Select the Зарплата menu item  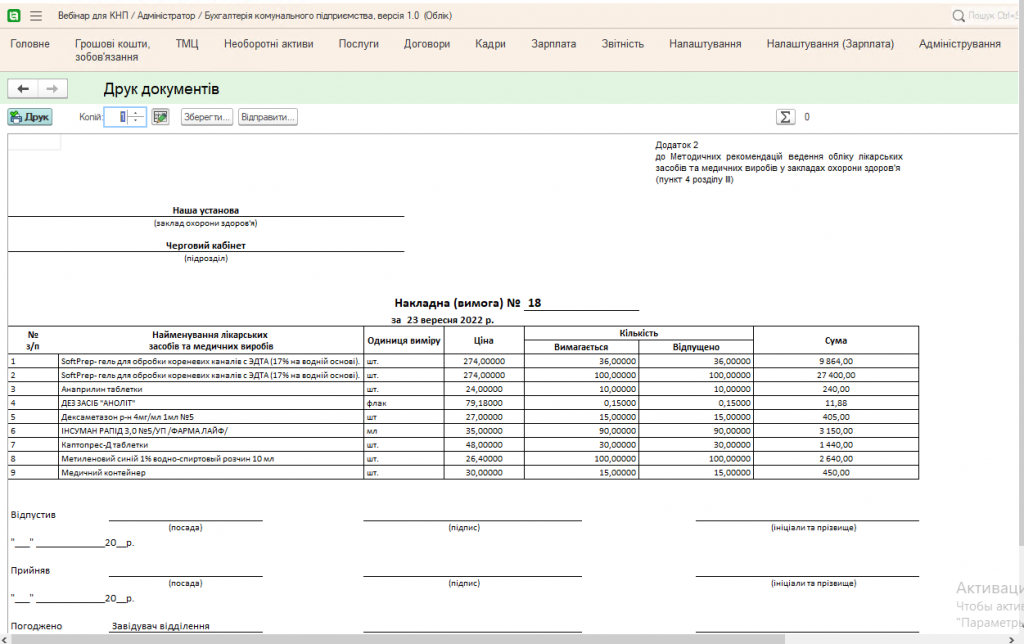click(553, 44)
